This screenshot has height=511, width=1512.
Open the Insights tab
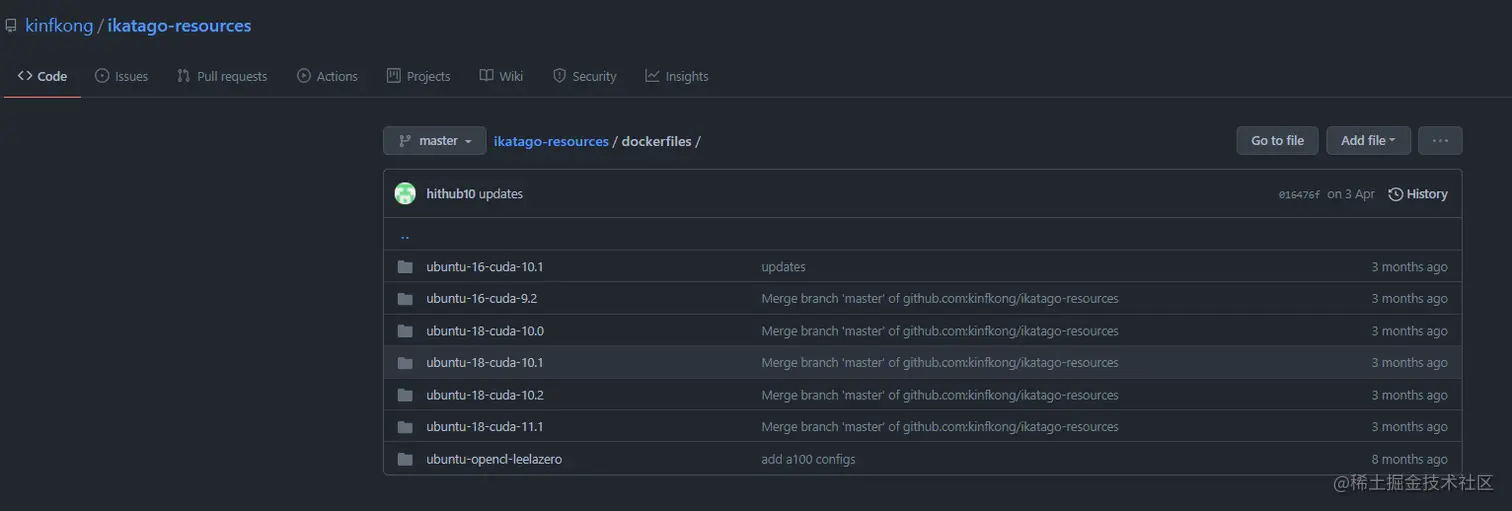click(x=677, y=76)
